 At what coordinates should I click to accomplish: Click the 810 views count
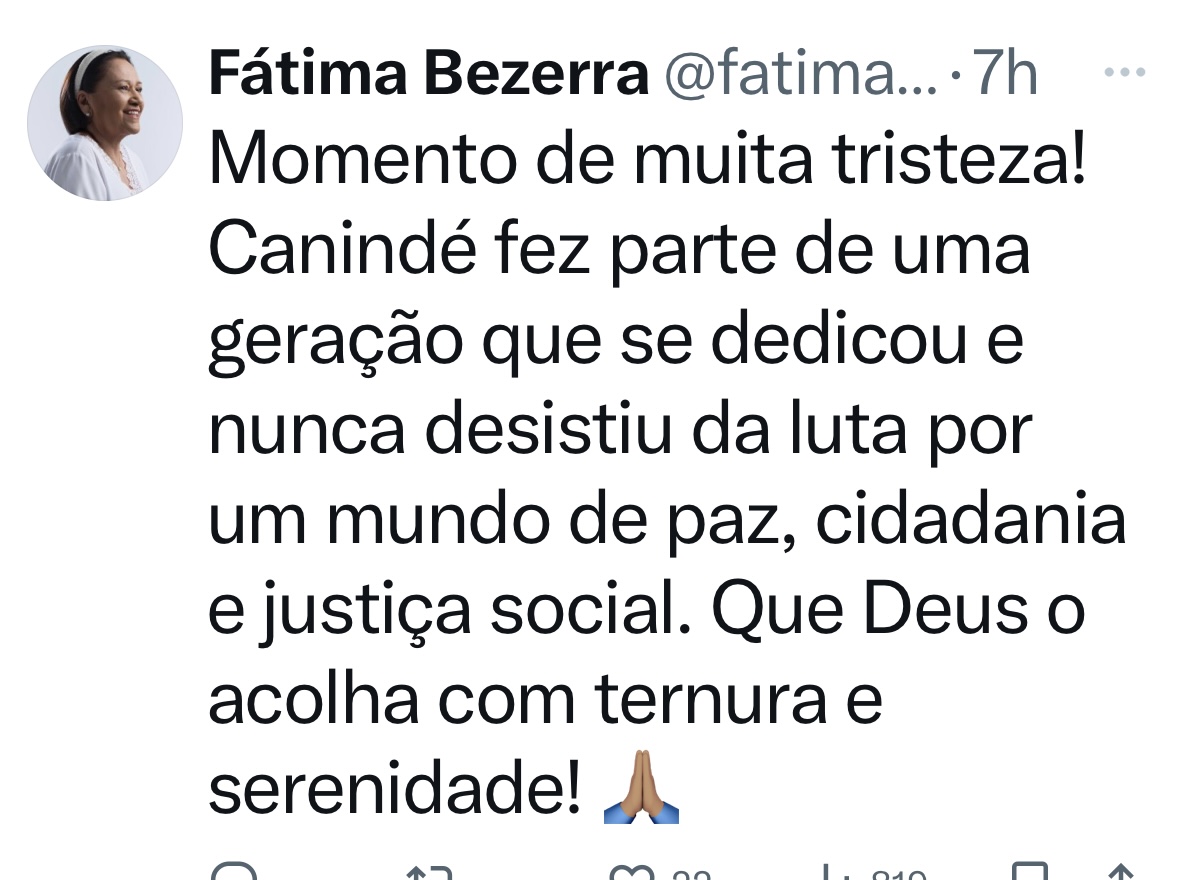tap(898, 874)
